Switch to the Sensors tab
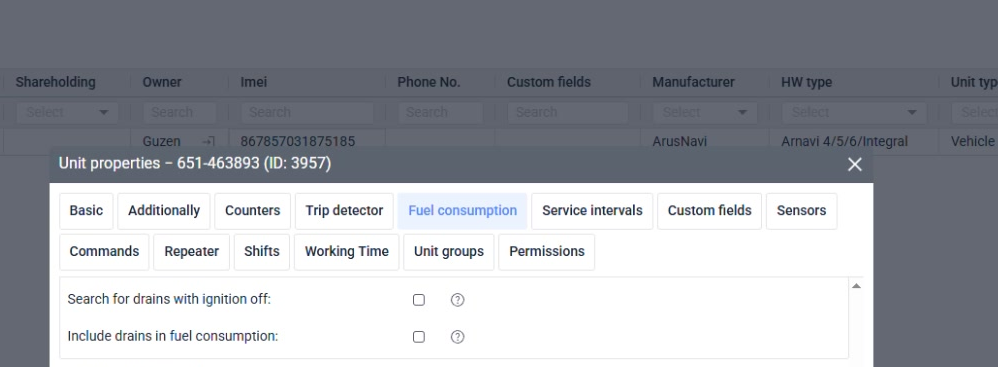The height and width of the screenshot is (367, 998). click(x=801, y=211)
